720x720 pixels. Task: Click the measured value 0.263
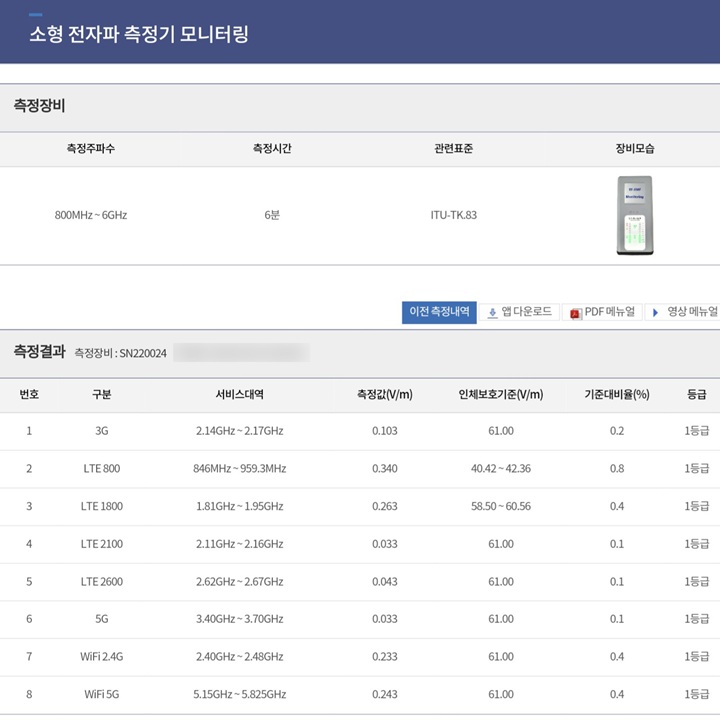[385, 506]
